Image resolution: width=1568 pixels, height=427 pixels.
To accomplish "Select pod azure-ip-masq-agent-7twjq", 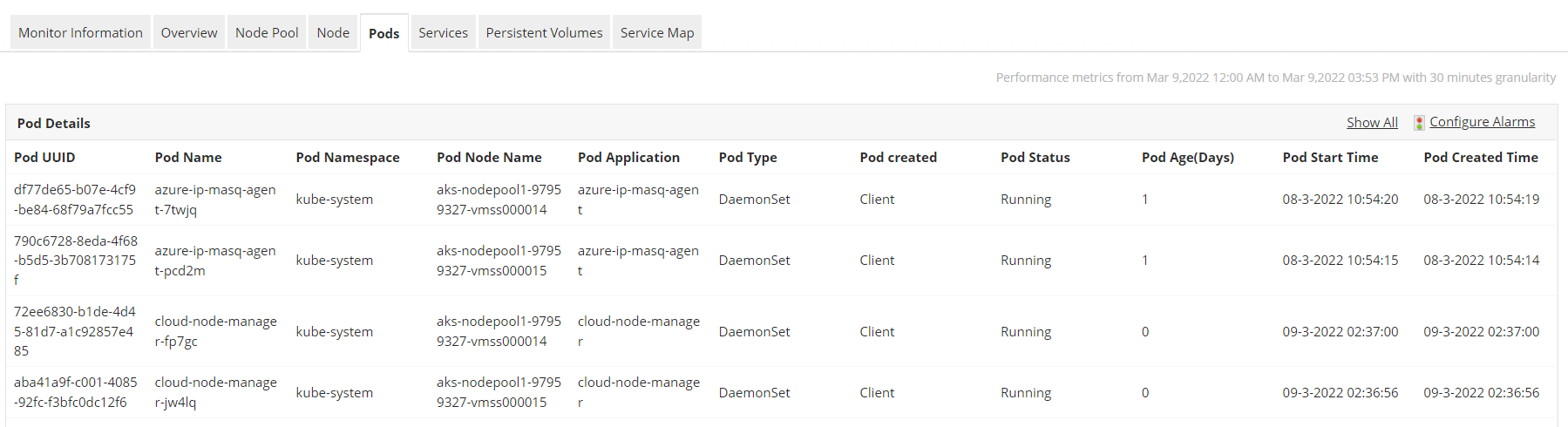I will pos(215,200).
